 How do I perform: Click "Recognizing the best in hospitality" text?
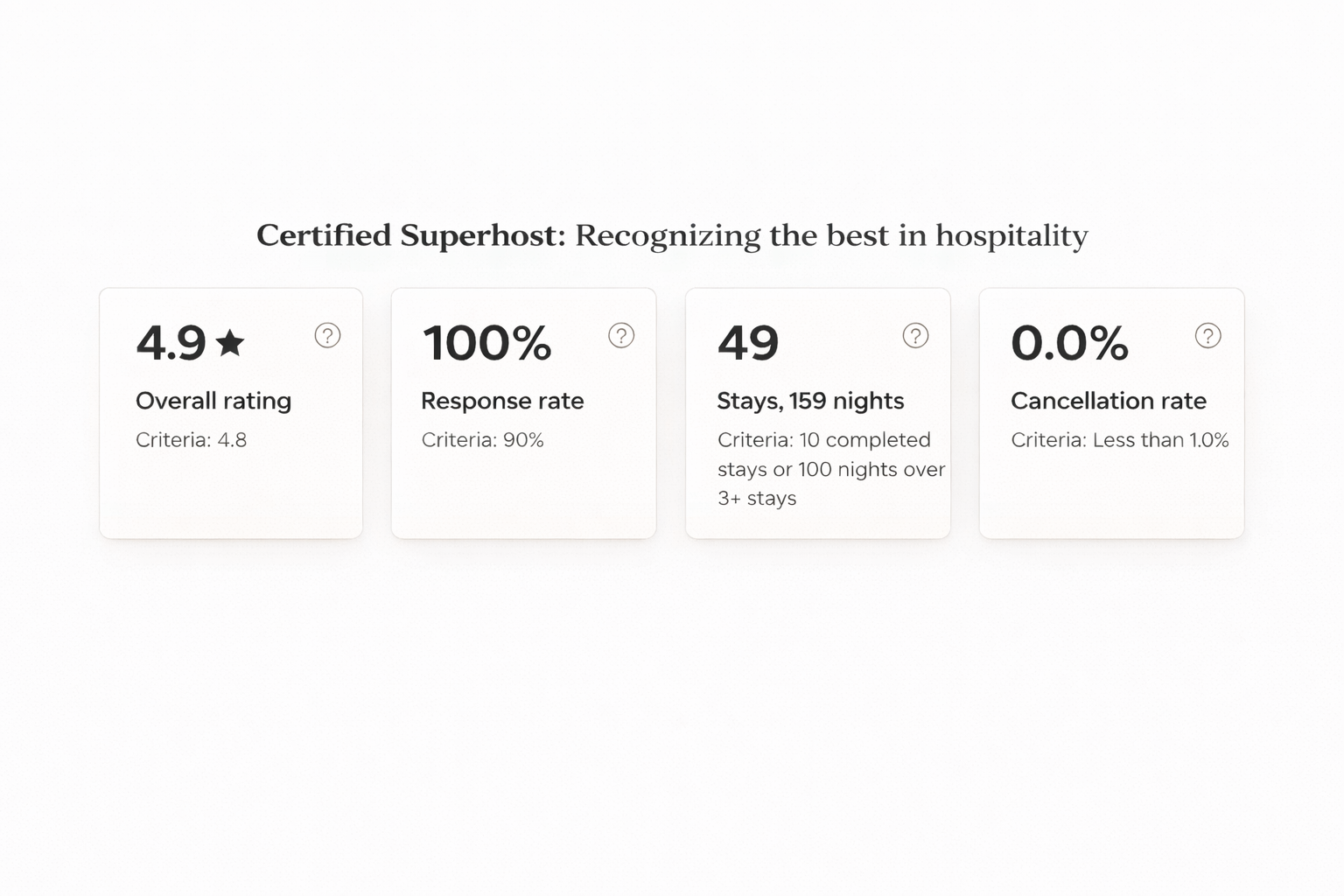[x=831, y=235]
